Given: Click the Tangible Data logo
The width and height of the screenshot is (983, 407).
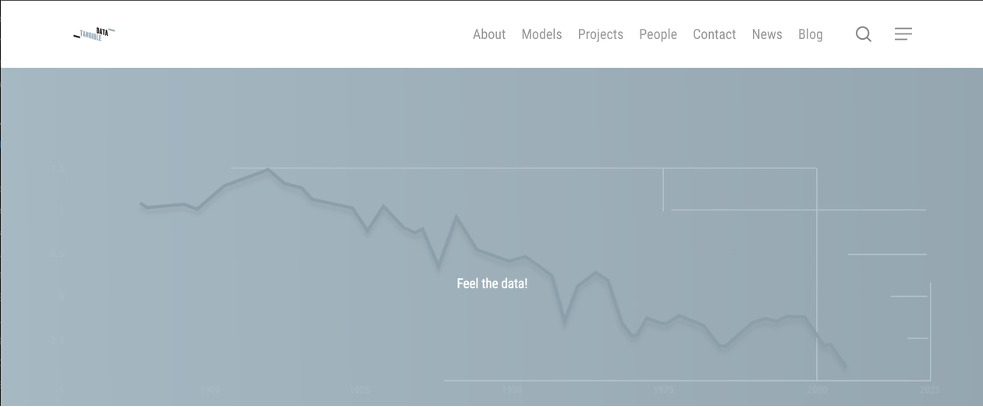Looking at the screenshot, I should [95, 34].
